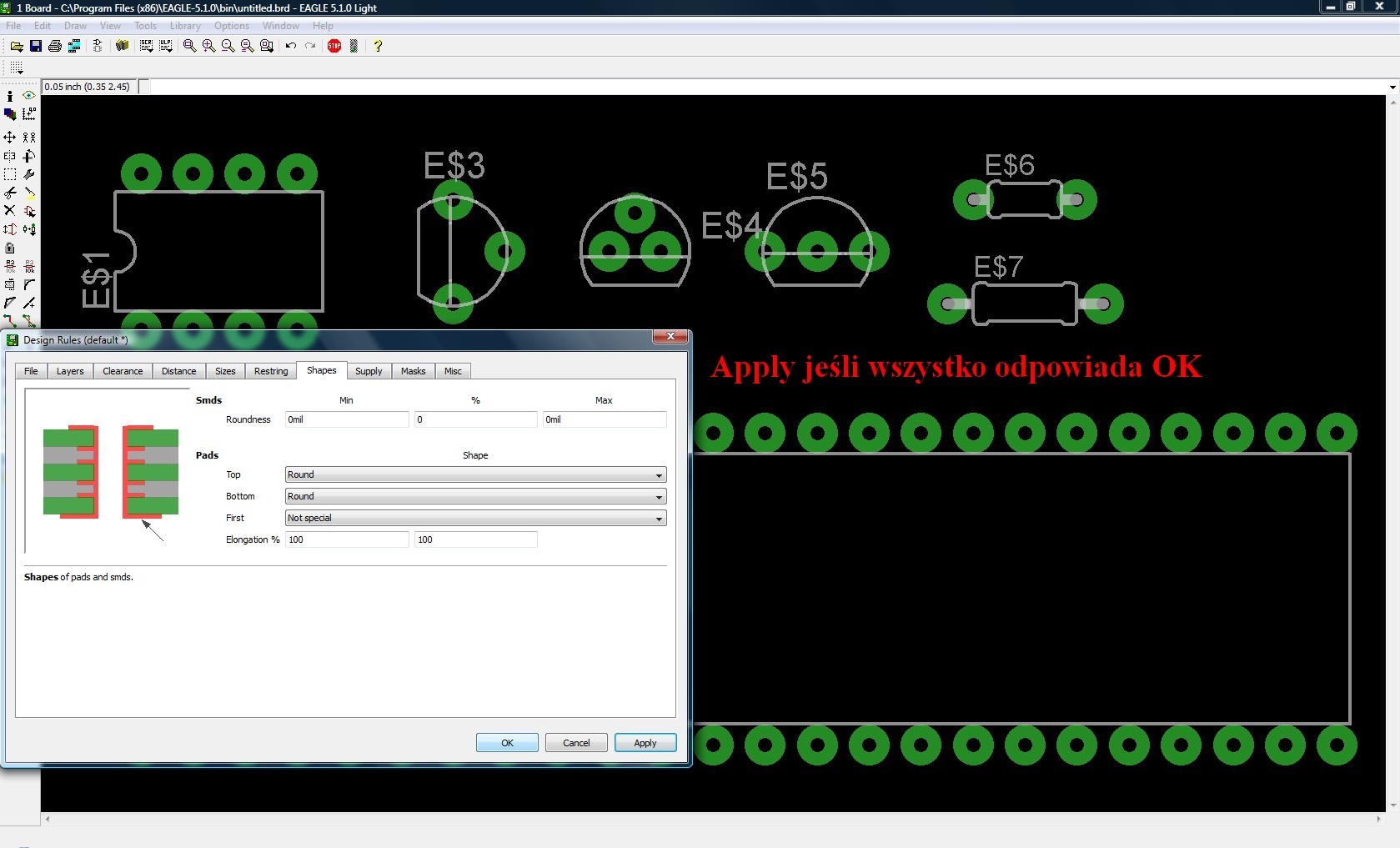
Task: Click the red STOP icon
Action: click(334, 46)
